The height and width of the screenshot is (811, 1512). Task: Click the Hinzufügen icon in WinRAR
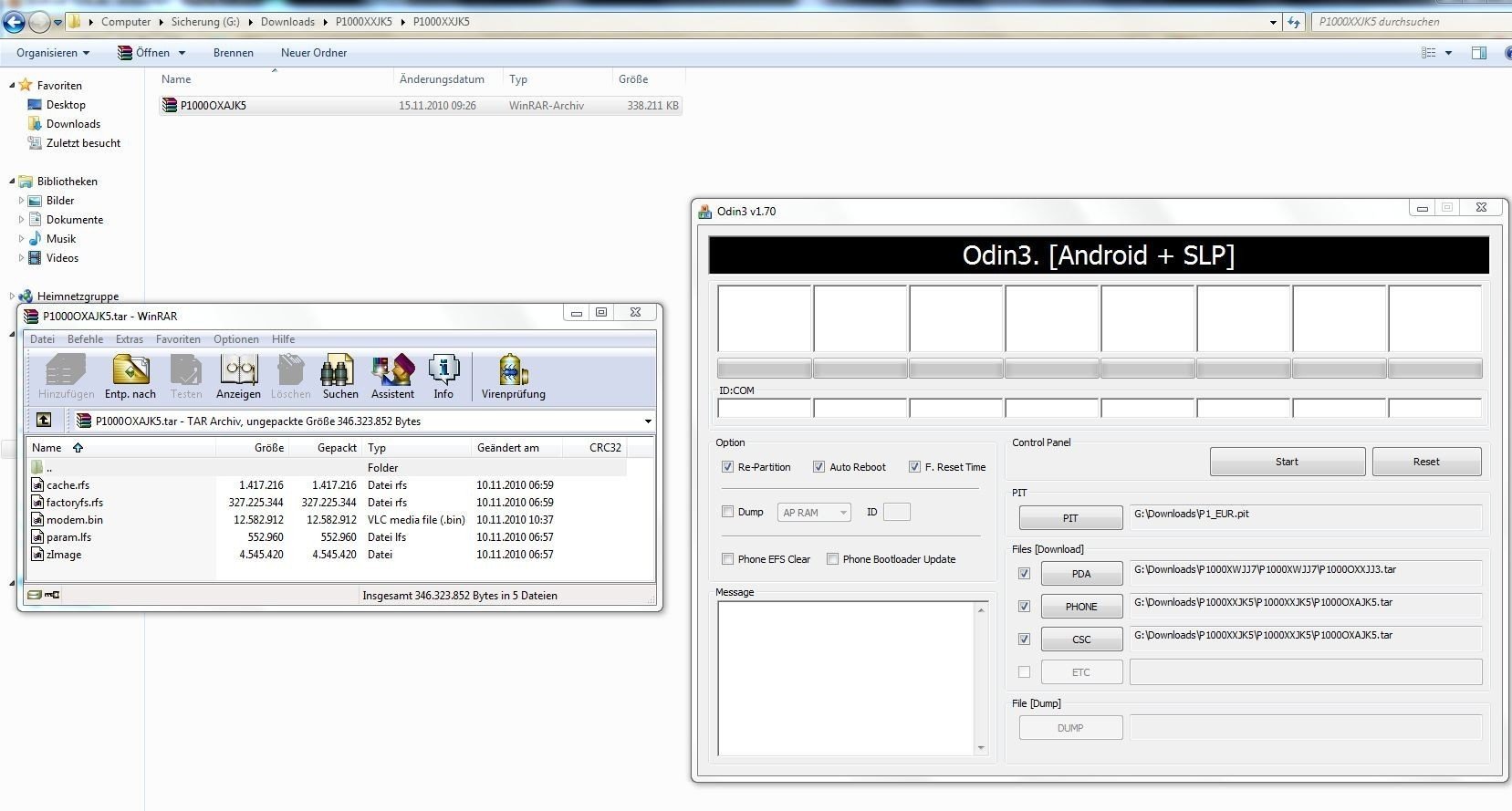(x=66, y=377)
